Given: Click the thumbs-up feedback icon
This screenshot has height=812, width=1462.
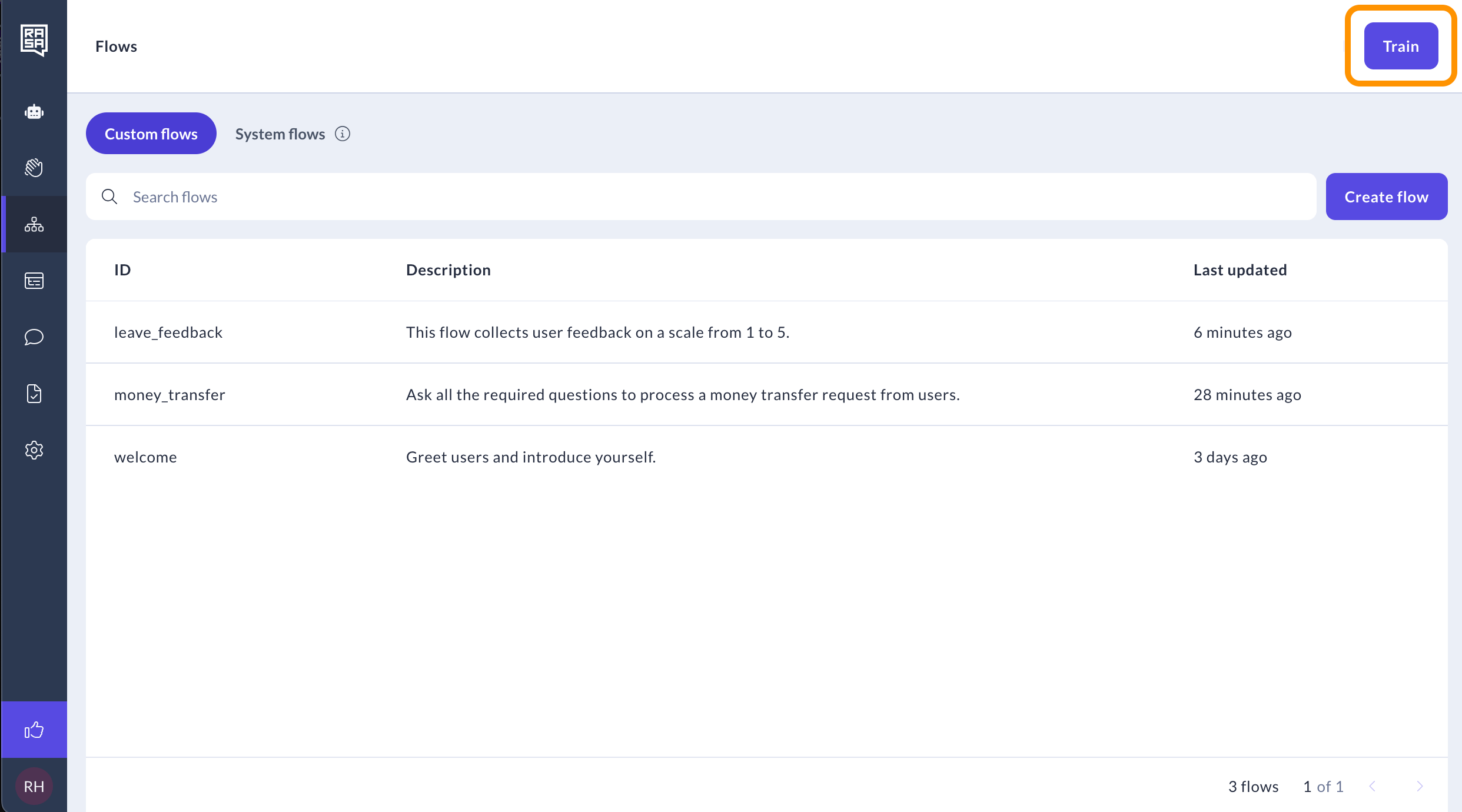Looking at the screenshot, I should click(x=34, y=730).
